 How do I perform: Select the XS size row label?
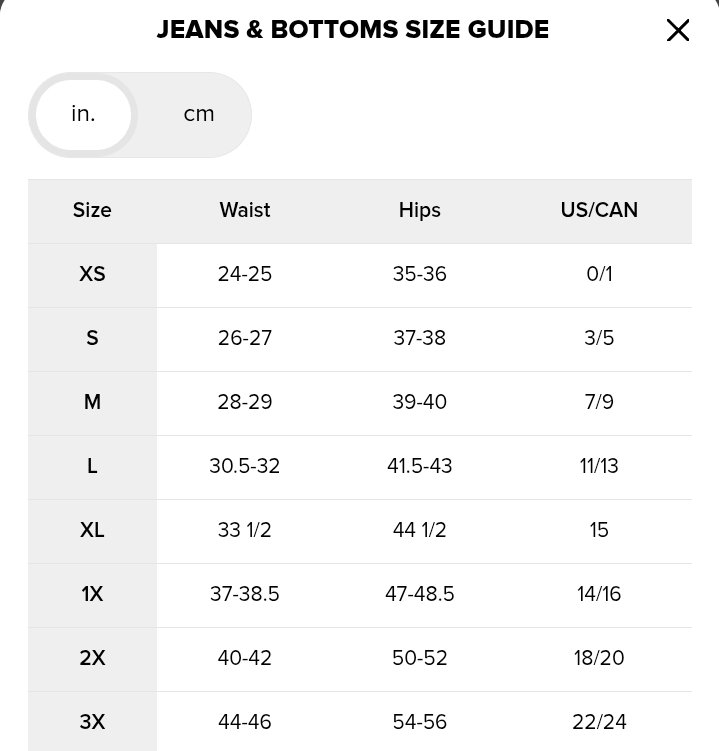[92, 274]
